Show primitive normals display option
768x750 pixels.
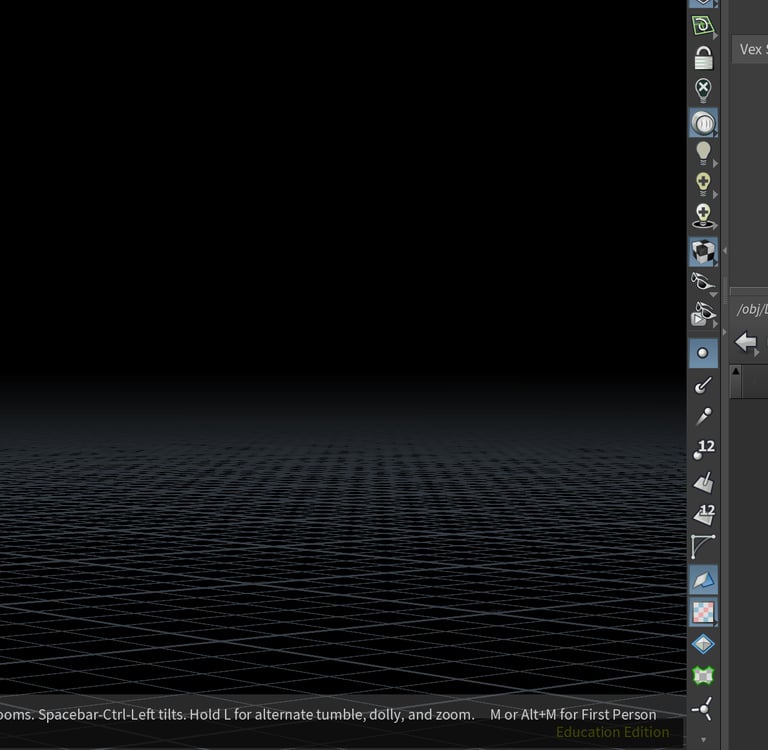coord(703,482)
